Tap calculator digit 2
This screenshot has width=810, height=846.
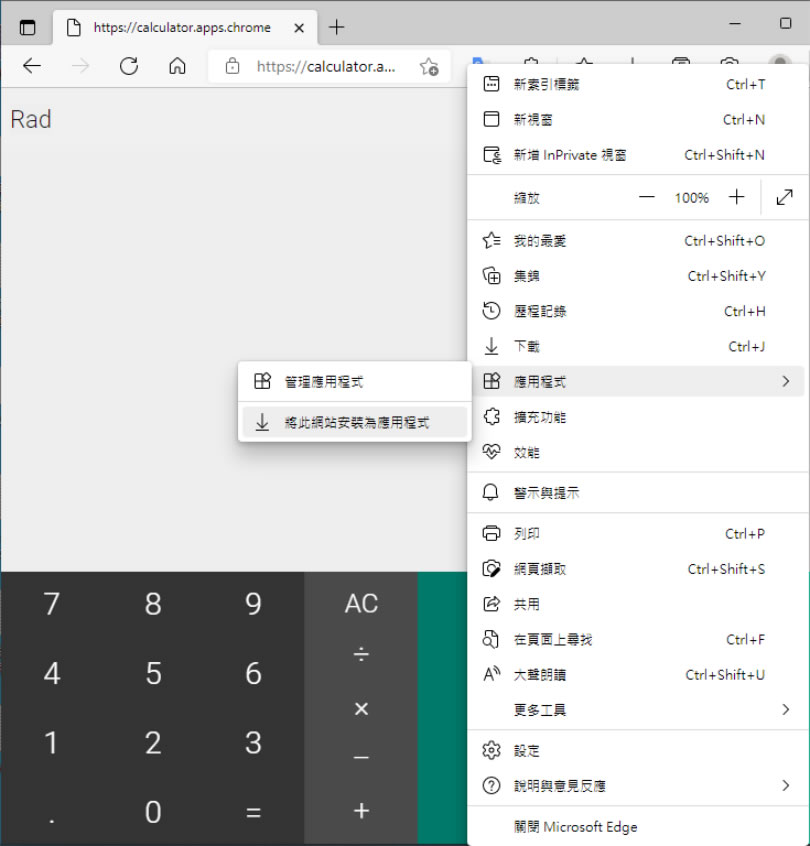(x=153, y=743)
